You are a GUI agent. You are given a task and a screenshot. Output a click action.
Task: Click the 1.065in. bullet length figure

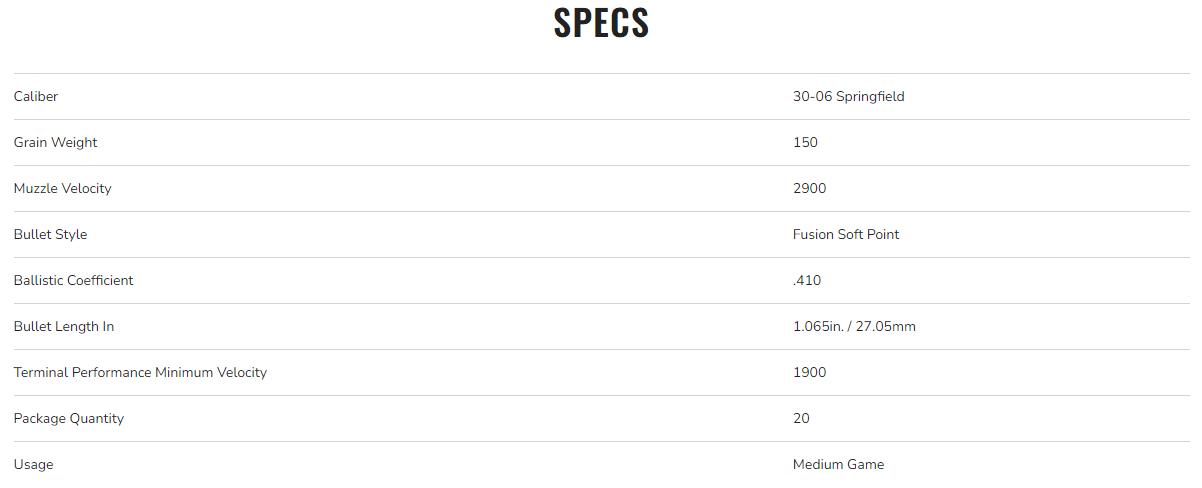pos(819,327)
